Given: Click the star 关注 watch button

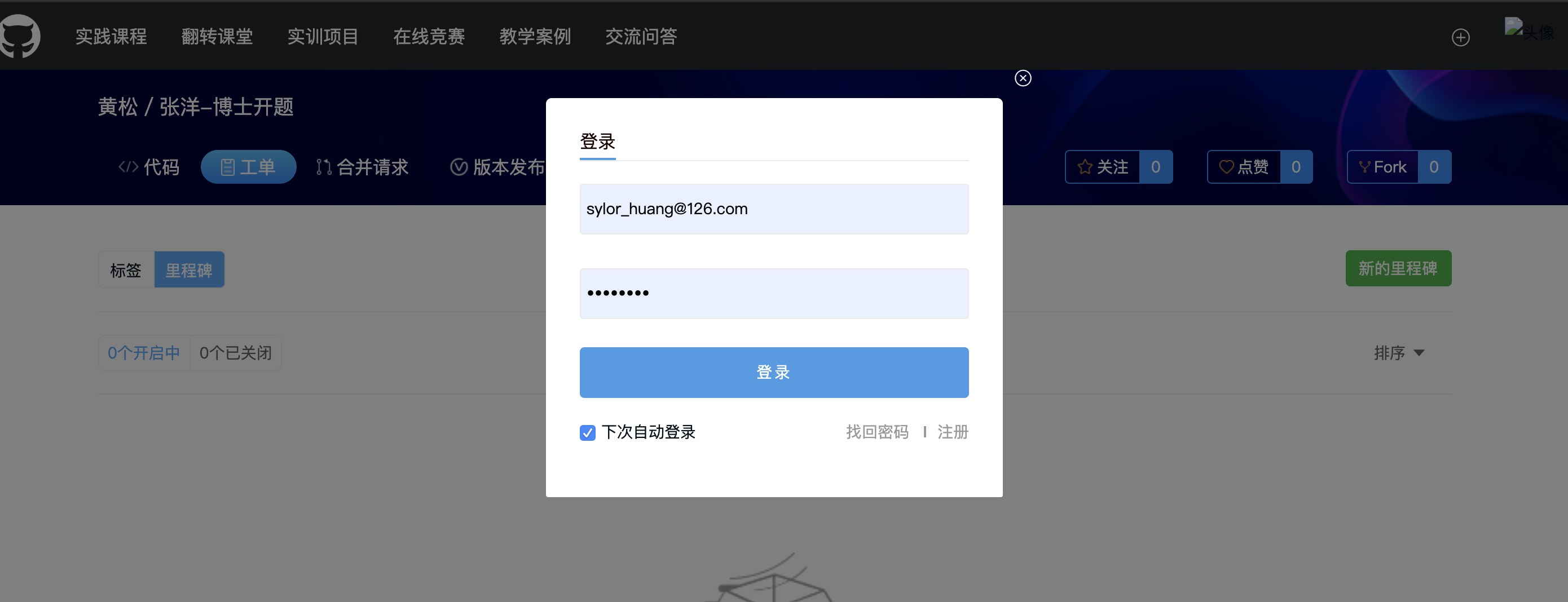Looking at the screenshot, I should pyautogui.click(x=1102, y=167).
